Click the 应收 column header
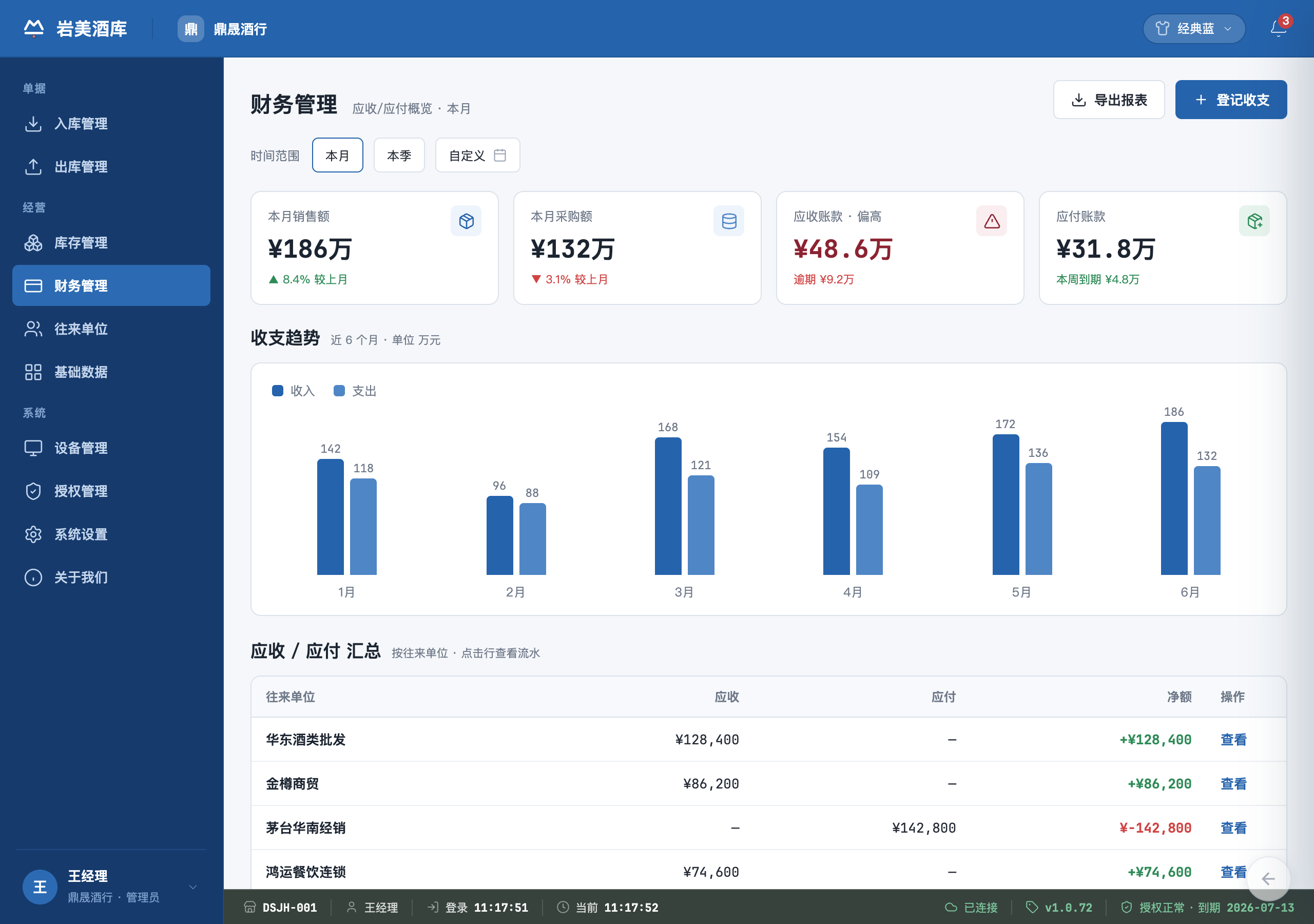 [727, 697]
